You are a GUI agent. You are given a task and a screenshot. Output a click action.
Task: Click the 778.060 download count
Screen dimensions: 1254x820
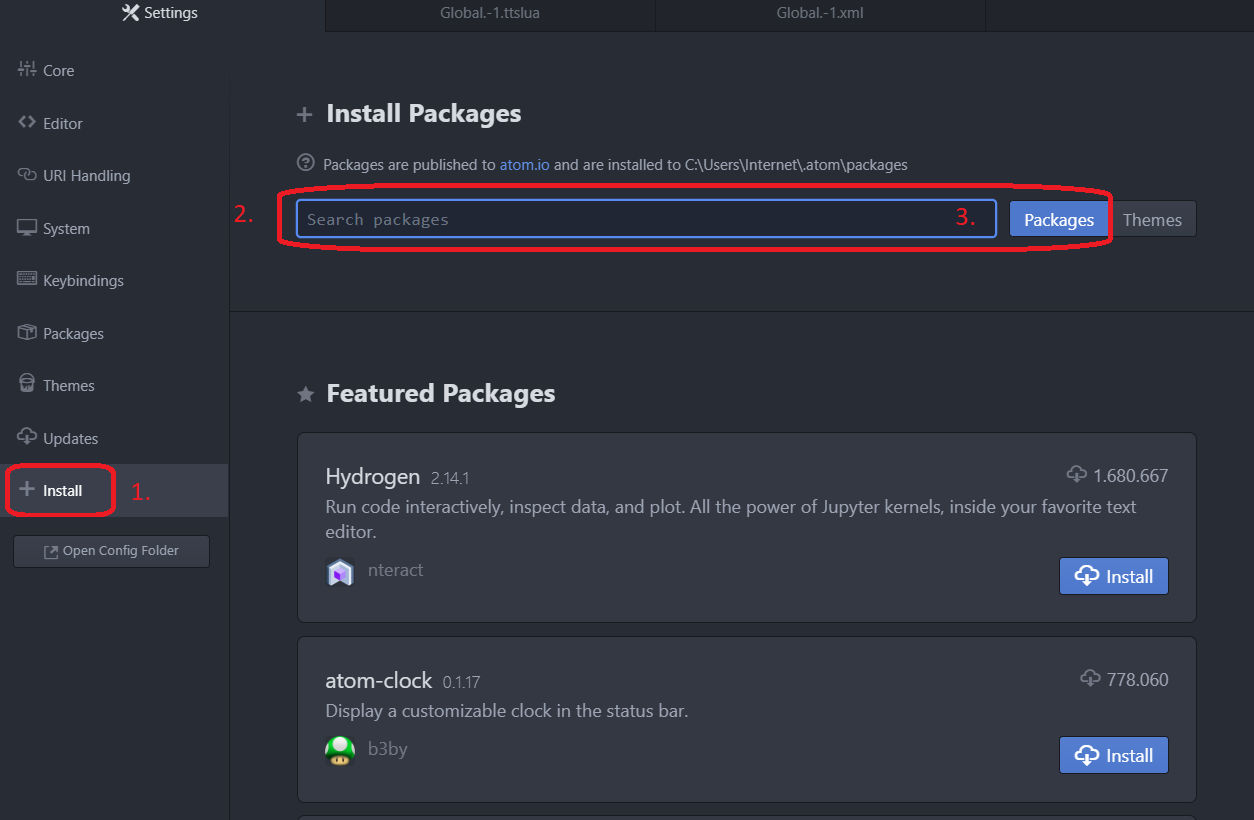[1138, 680]
